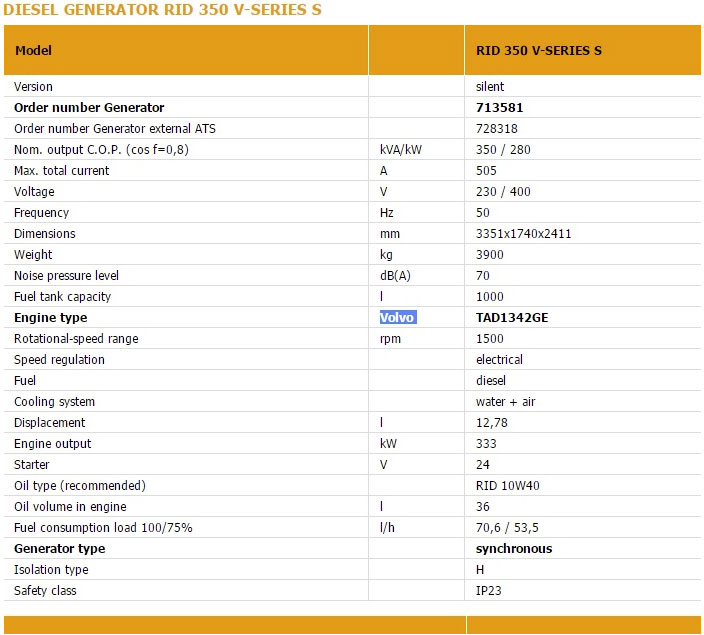Viewport: 704px width, 635px height.
Task: Select the value '728318'
Action: pyautogui.click(x=497, y=129)
